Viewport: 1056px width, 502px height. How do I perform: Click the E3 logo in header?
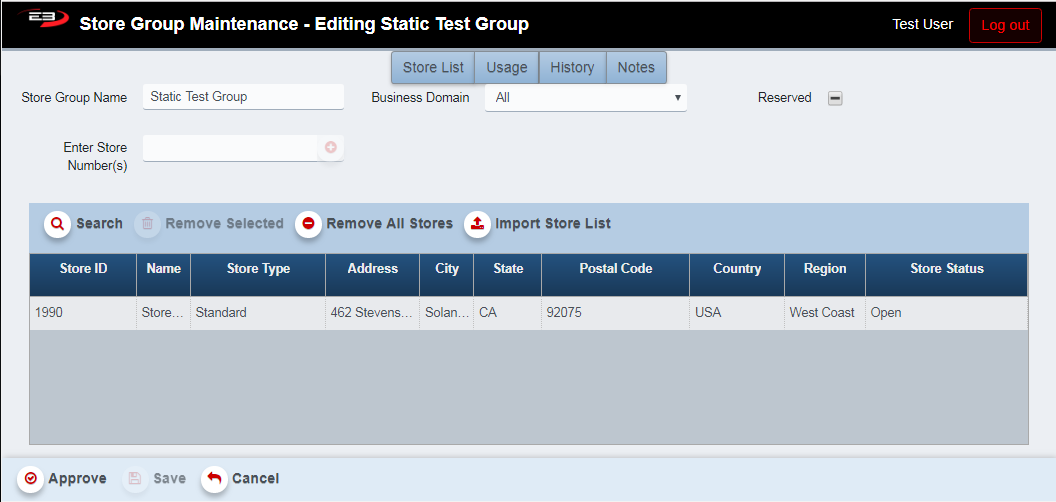(x=42, y=22)
